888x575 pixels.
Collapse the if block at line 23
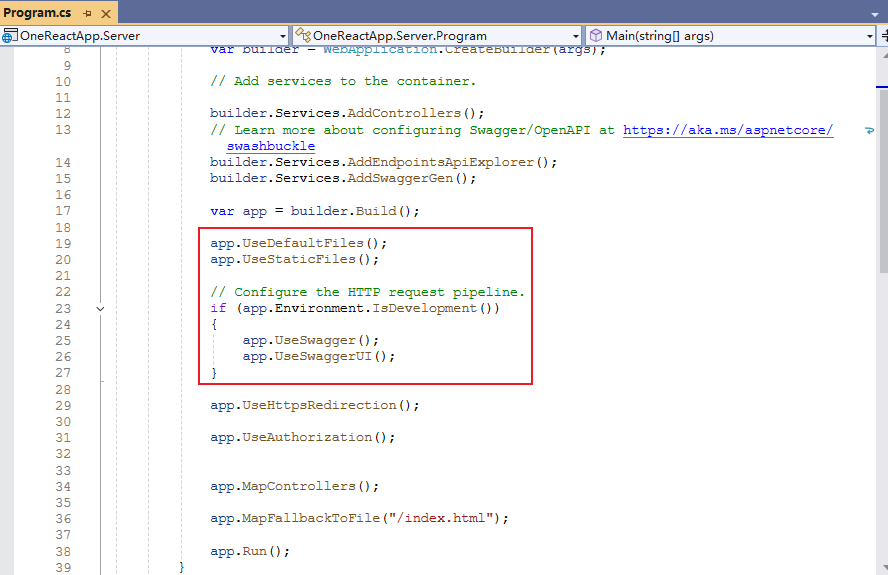100,309
